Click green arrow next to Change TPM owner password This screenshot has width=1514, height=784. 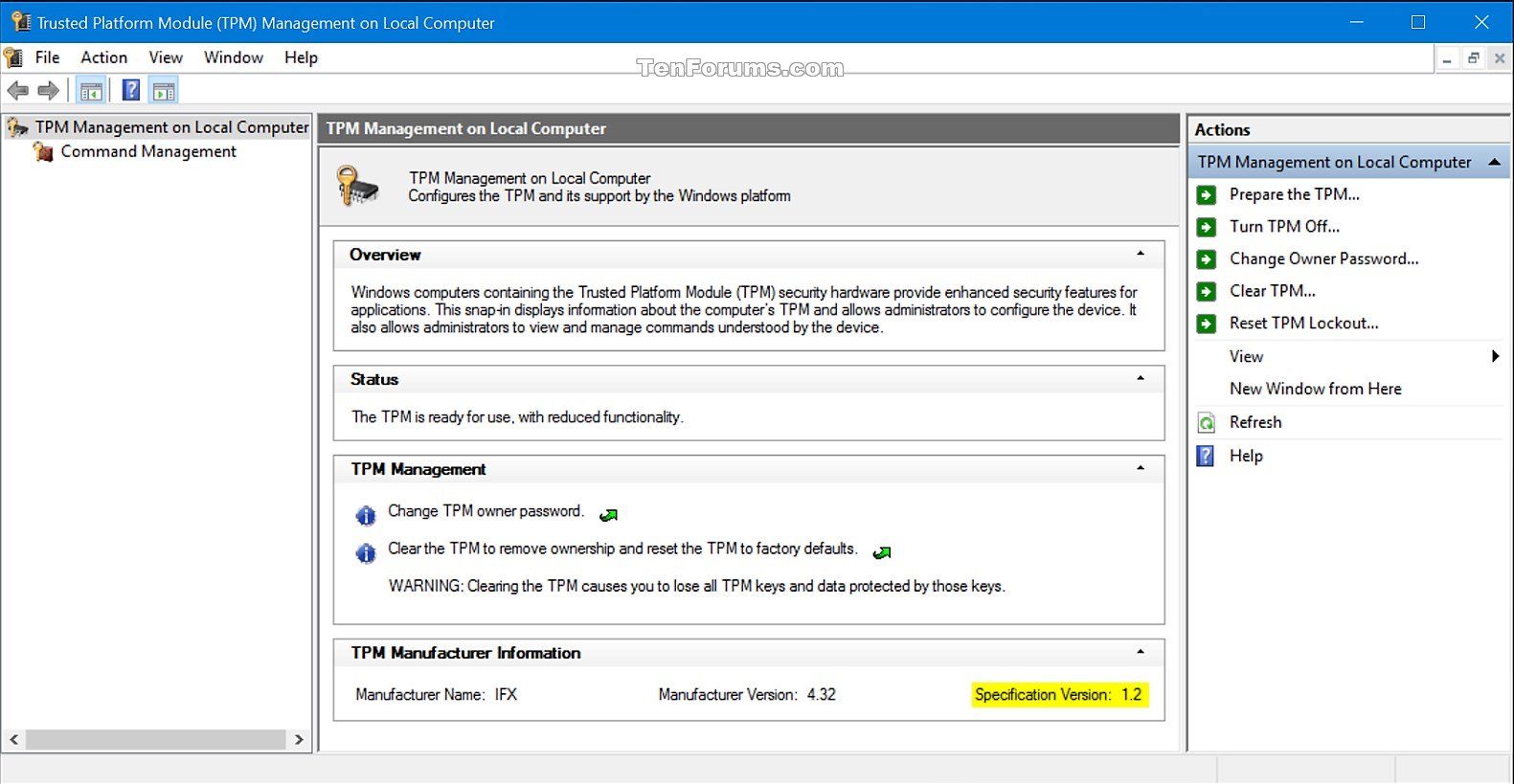608,515
